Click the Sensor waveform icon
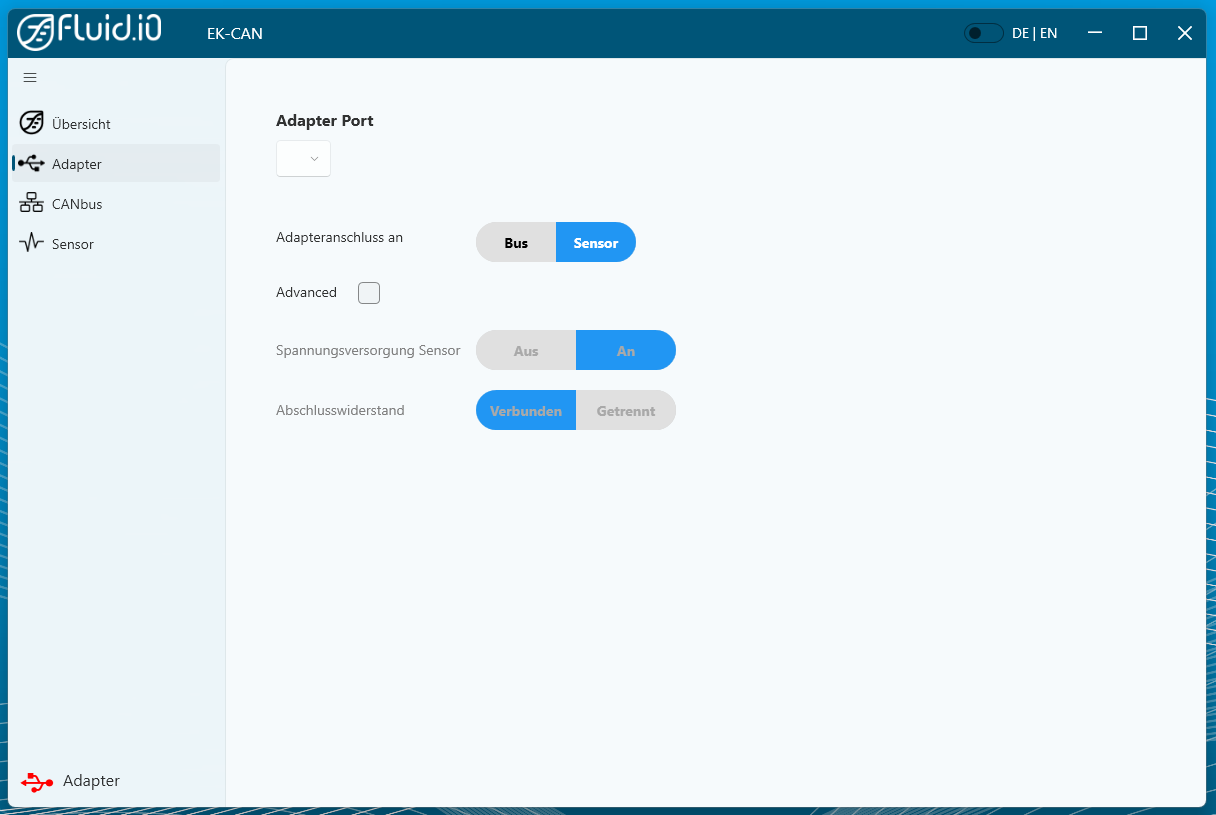This screenshot has width=1216, height=815. 31,243
